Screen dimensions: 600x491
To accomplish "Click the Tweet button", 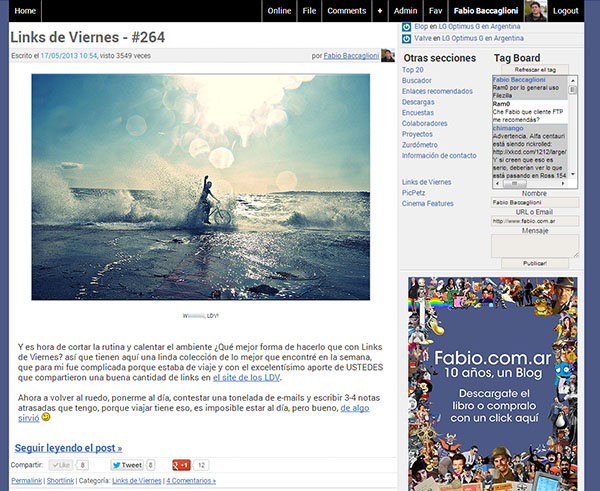I will coord(127,465).
